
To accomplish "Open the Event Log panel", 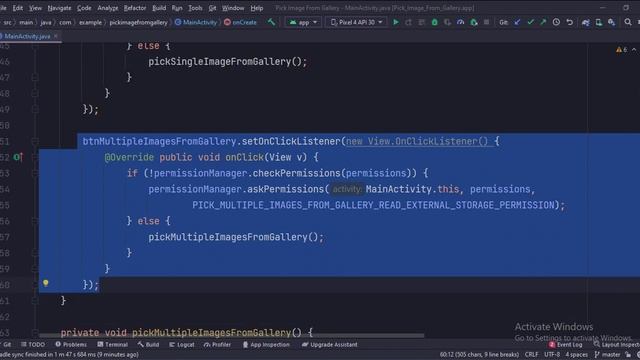I will click(x=566, y=344).
